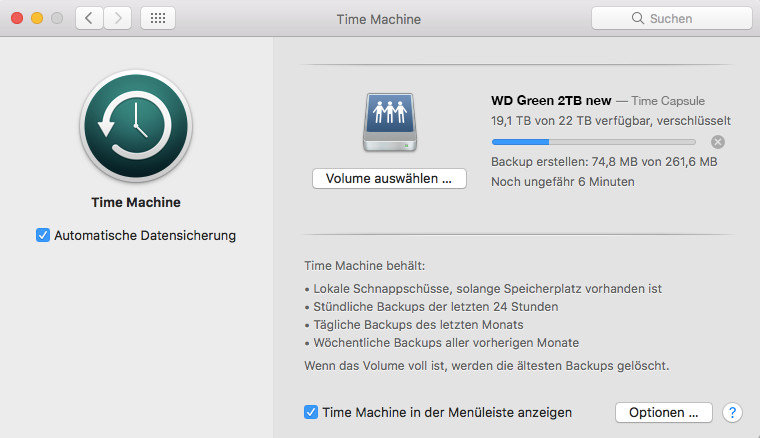Cancel the backup with the progress X icon
Image resolution: width=760 pixels, height=438 pixels.
pyautogui.click(x=718, y=142)
